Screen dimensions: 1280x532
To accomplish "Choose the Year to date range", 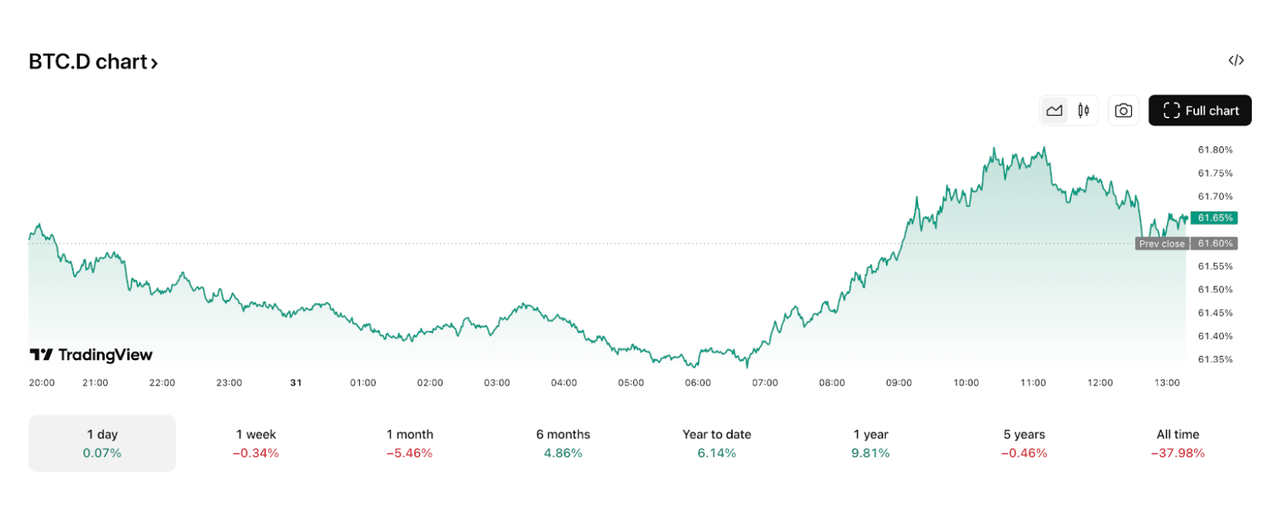I will click(x=716, y=443).
